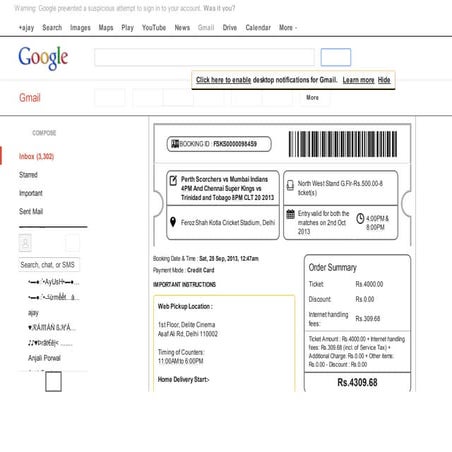This screenshot has height=452, width=452.
Task: Click the location pin icon beside stadium name
Action: pos(173,222)
